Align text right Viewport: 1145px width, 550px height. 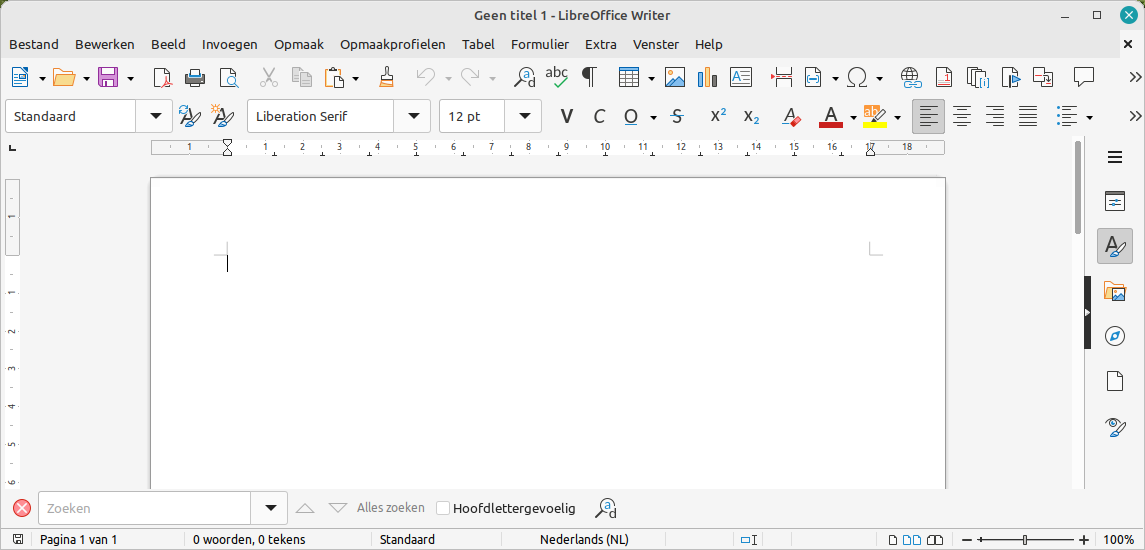point(995,116)
